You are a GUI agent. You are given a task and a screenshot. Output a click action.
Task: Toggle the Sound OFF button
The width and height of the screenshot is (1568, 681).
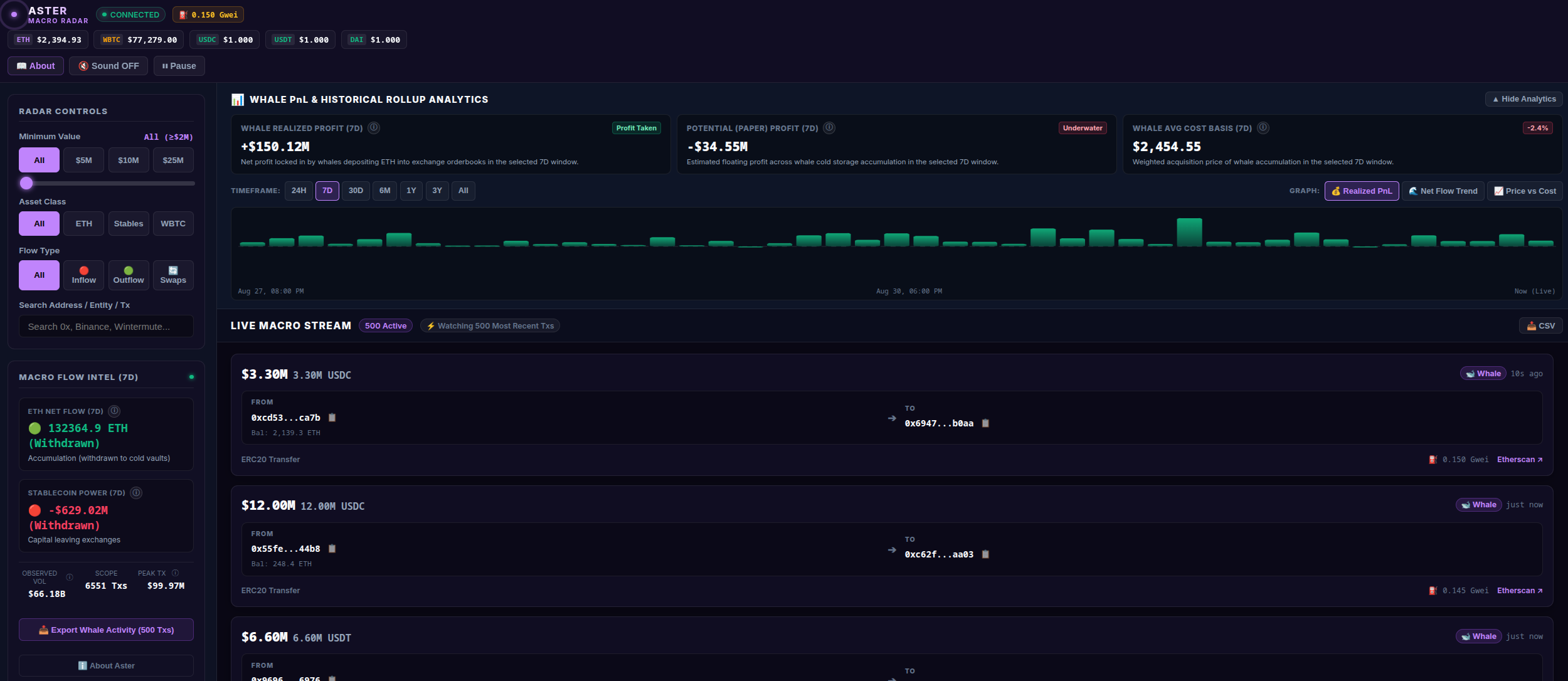(x=109, y=66)
